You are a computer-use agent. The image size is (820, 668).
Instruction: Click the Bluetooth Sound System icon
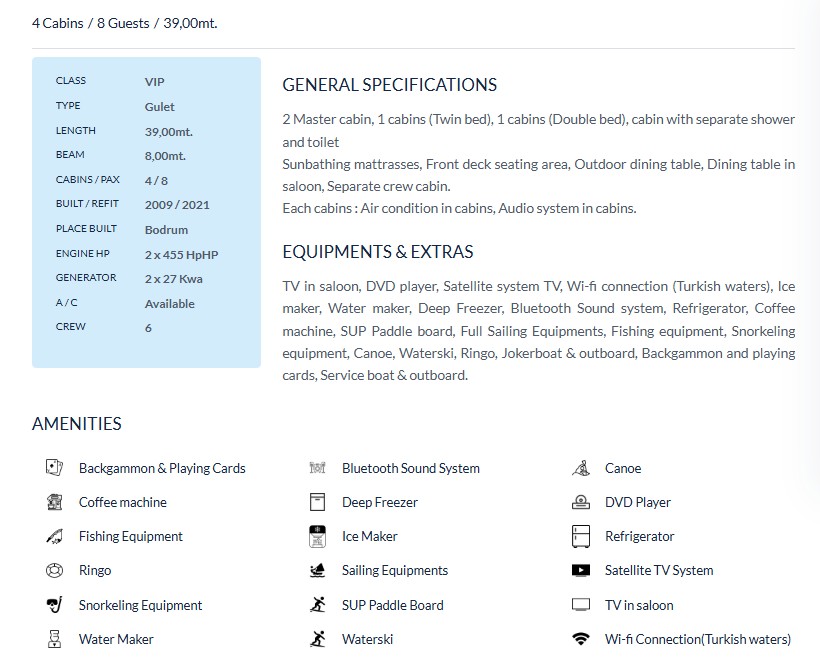coord(318,467)
